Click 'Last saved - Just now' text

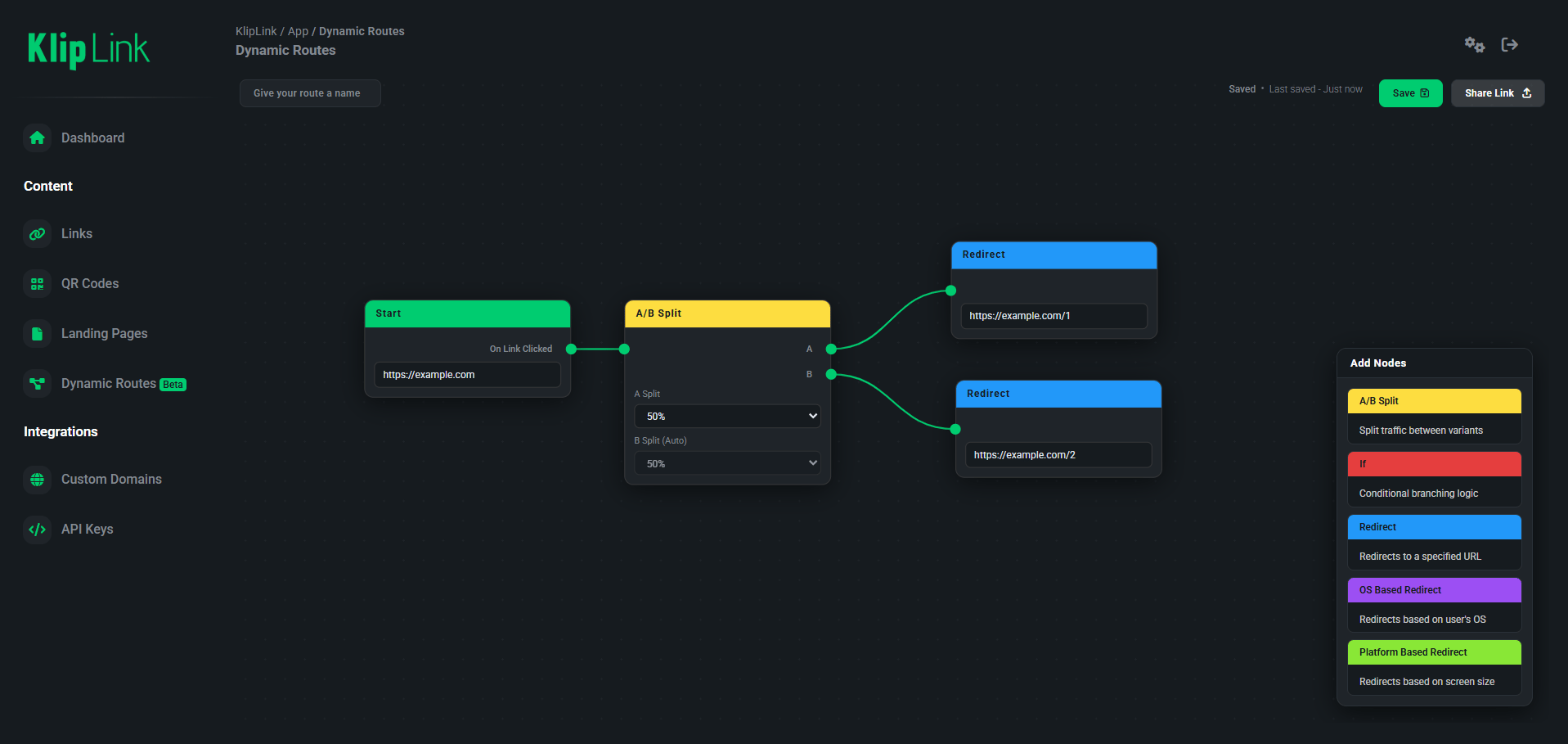click(1315, 89)
